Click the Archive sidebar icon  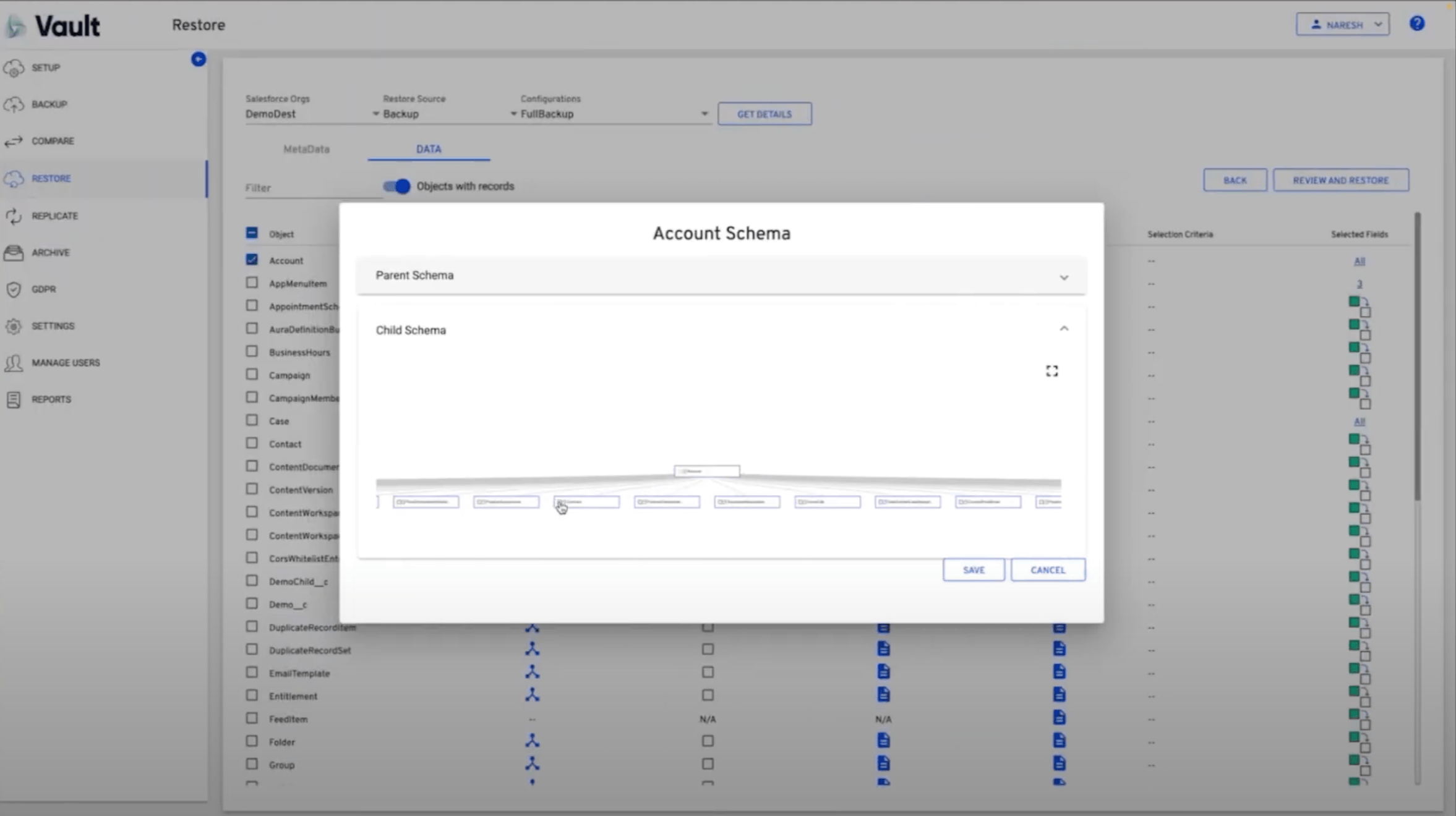coord(14,252)
